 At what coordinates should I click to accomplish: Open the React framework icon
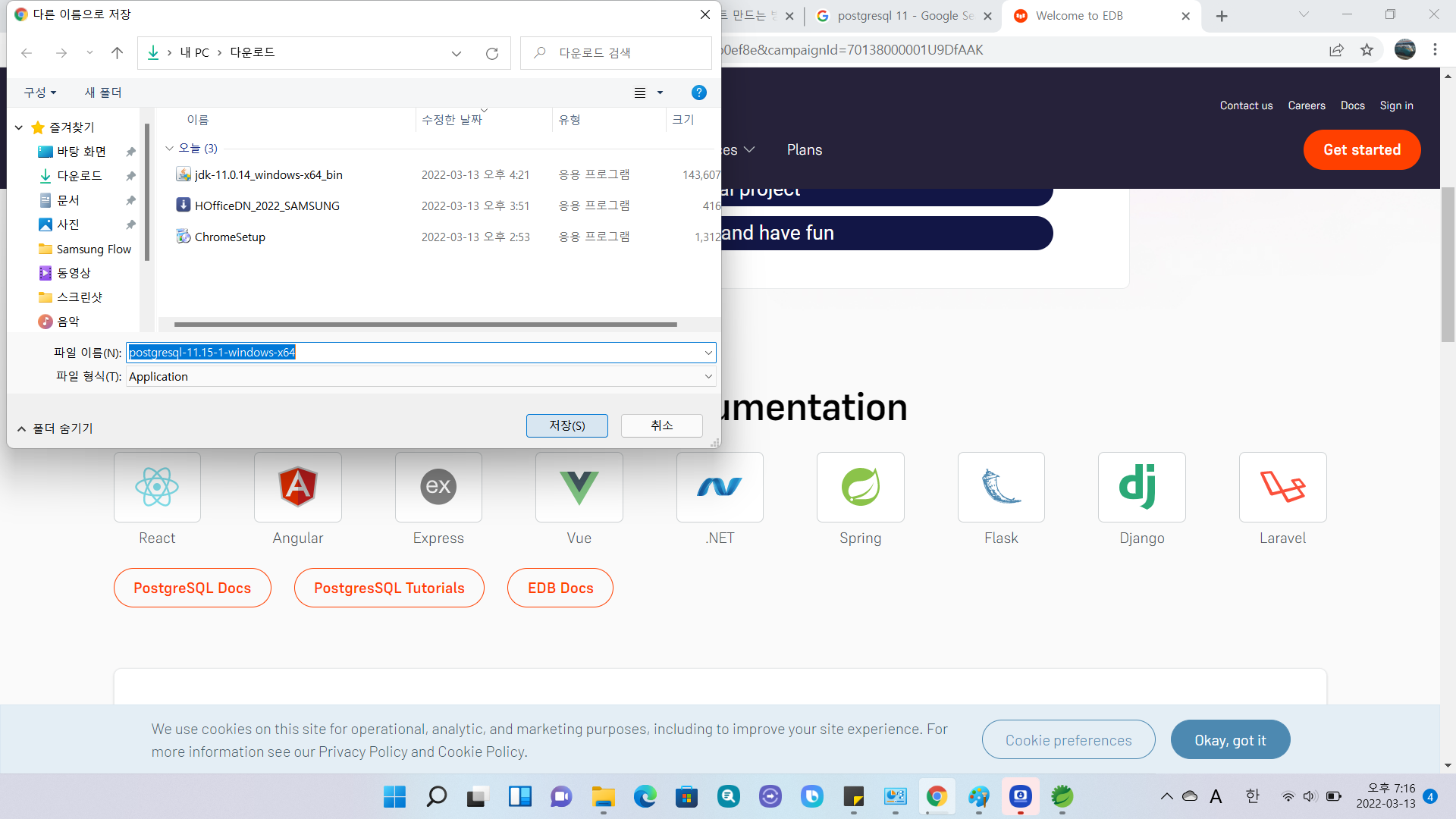[157, 487]
